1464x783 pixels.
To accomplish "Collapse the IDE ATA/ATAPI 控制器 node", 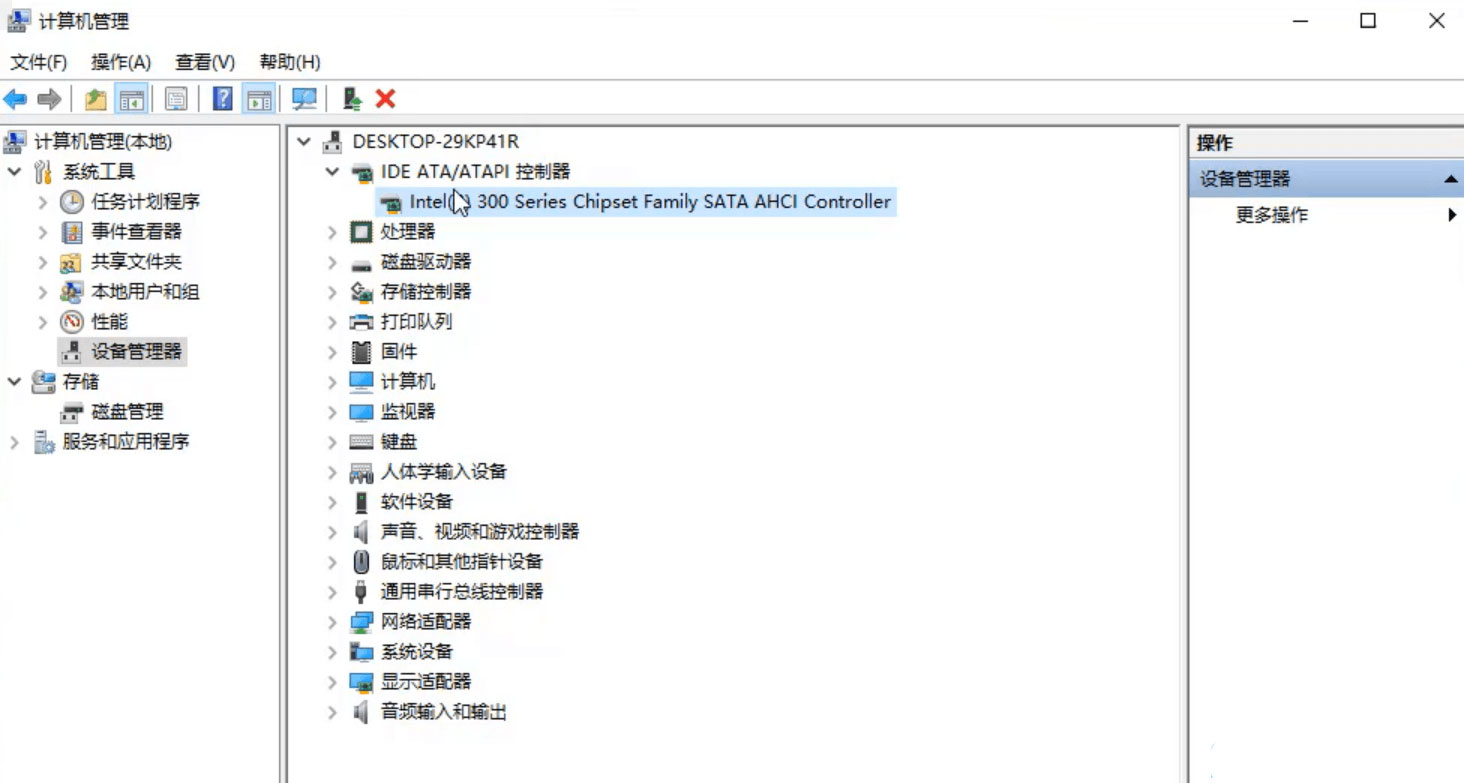I will [332, 172].
